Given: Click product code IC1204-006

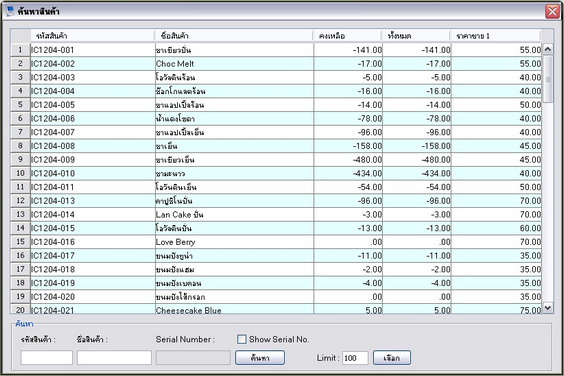Looking at the screenshot, I should point(53,118).
